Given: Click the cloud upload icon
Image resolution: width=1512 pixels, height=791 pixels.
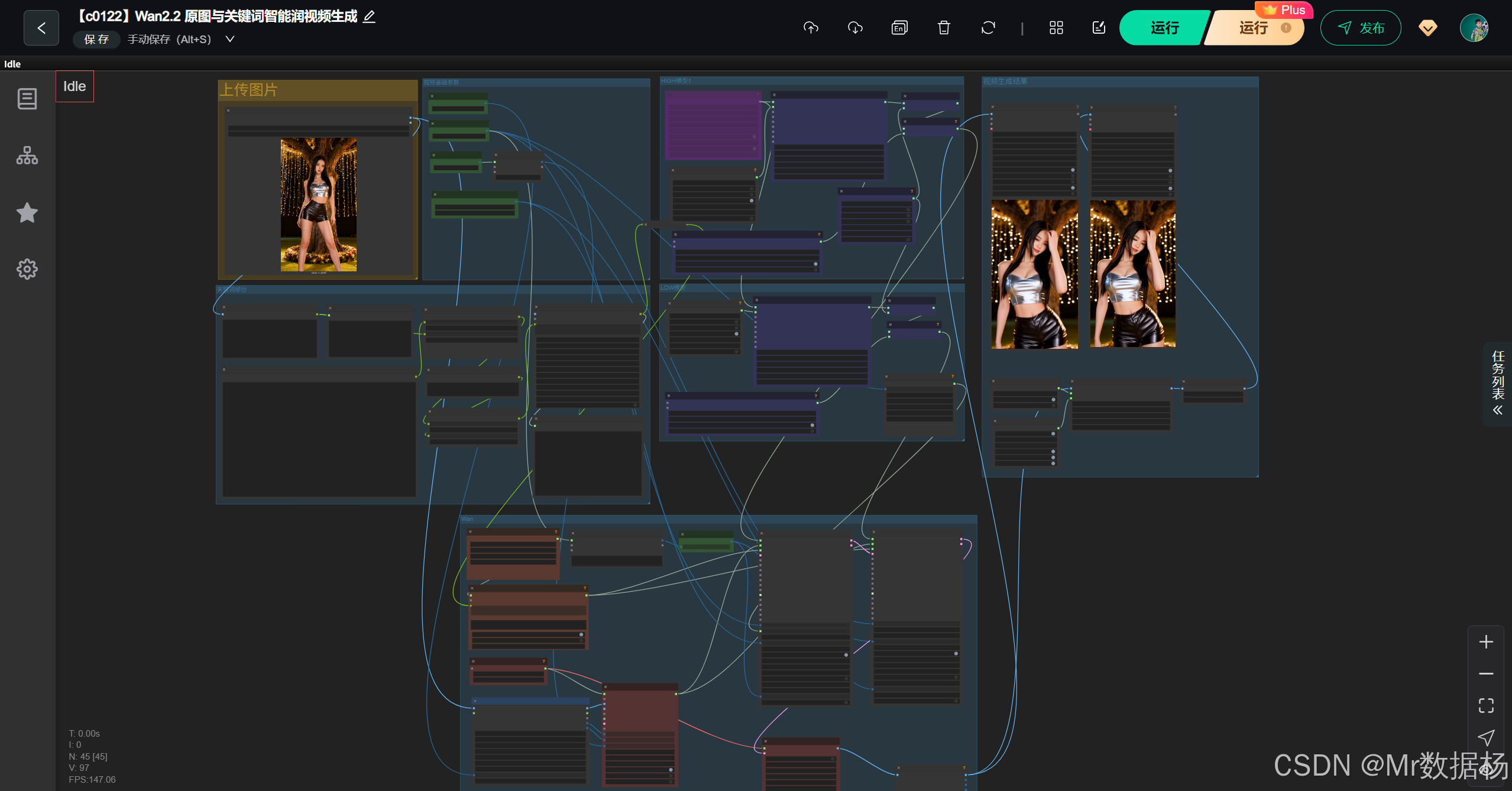Looking at the screenshot, I should [811, 28].
